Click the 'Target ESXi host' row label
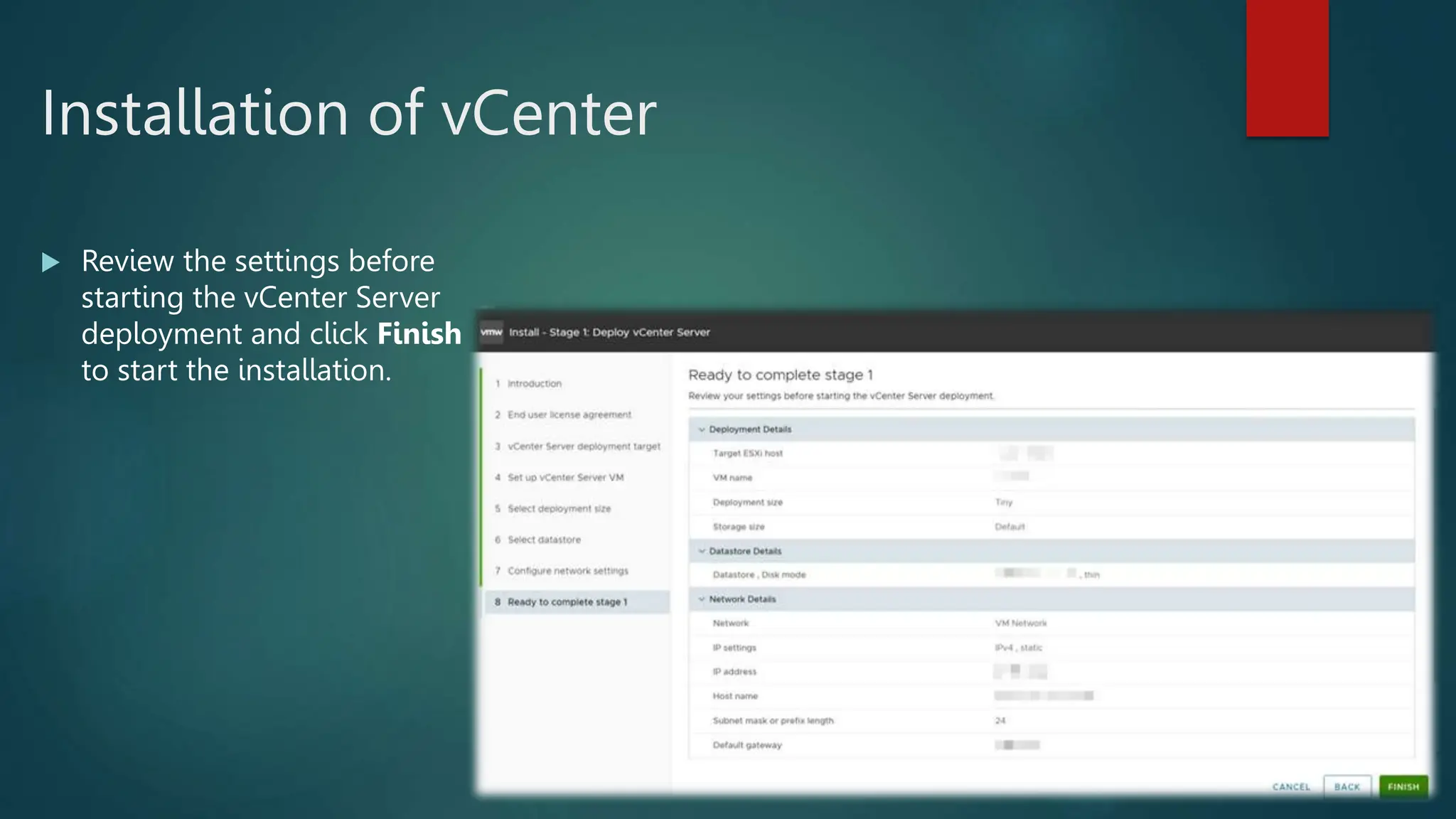This screenshot has height=819, width=1456. pyautogui.click(x=747, y=453)
